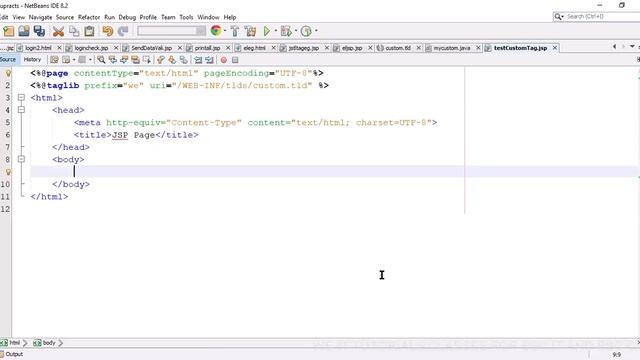The width and height of the screenshot is (640, 360).
Task: Open the Navigate menu
Action: (x=40, y=17)
